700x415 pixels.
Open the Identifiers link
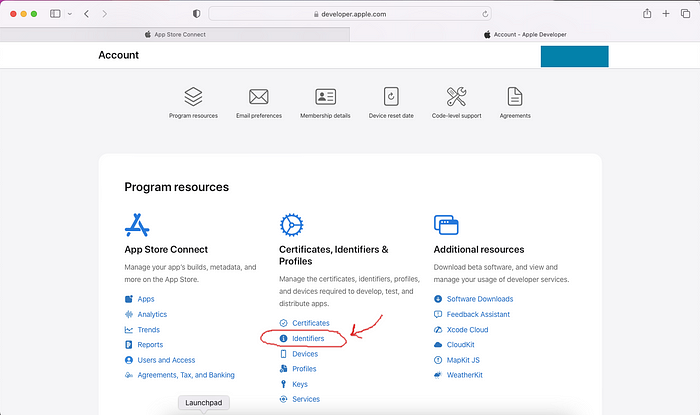(308, 339)
